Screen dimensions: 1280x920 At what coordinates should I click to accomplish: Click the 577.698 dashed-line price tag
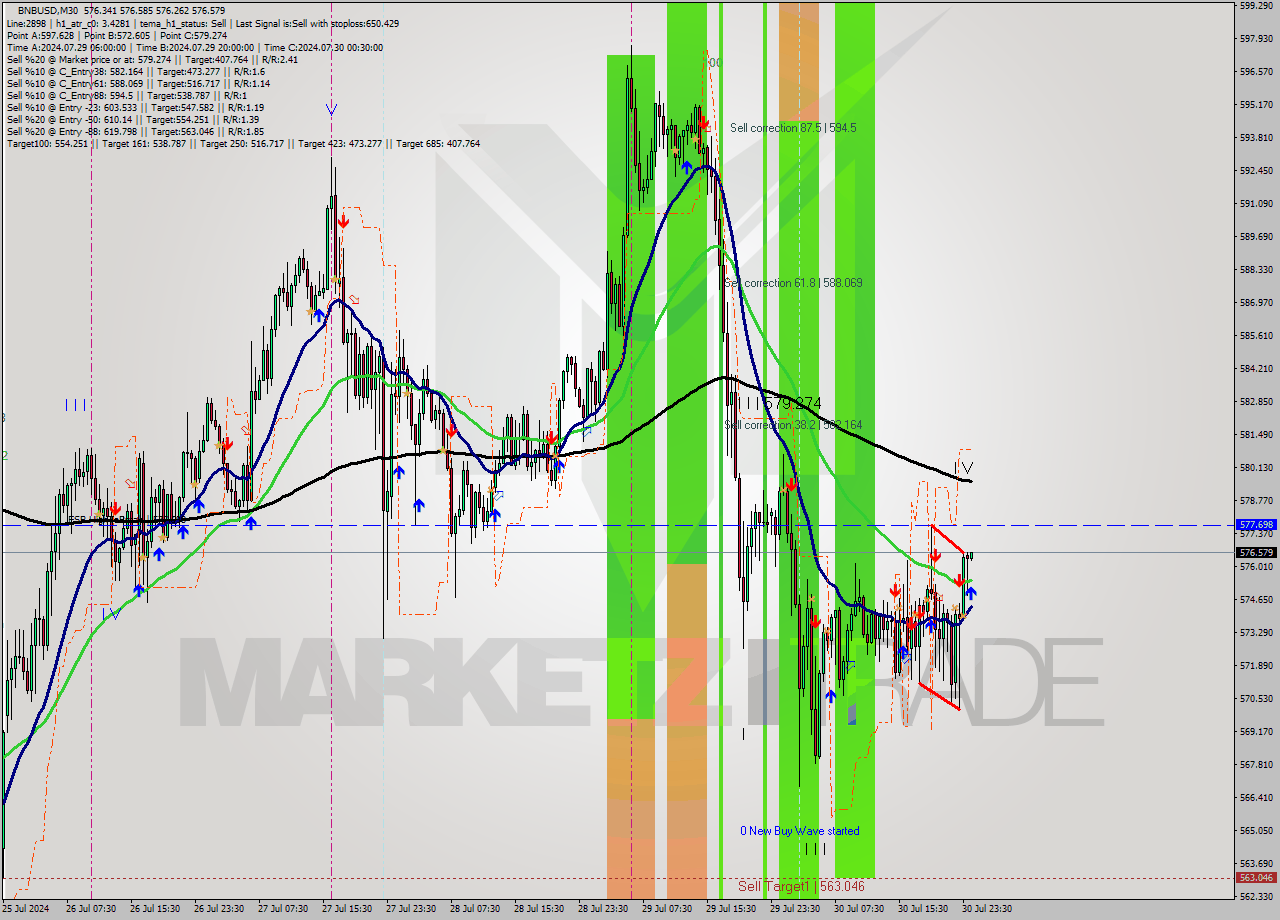[x=1256, y=524]
